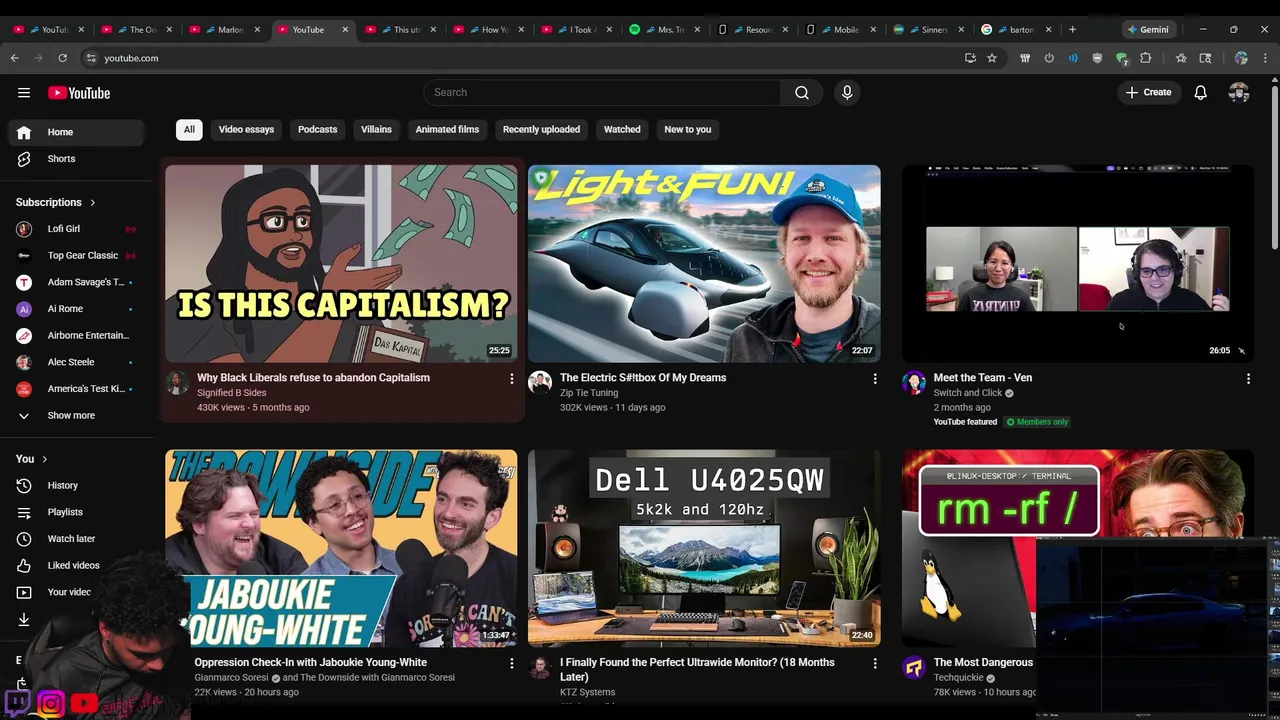This screenshot has width=1280, height=720.
Task: Close the current YouTube browser tab
Action: coord(345,29)
